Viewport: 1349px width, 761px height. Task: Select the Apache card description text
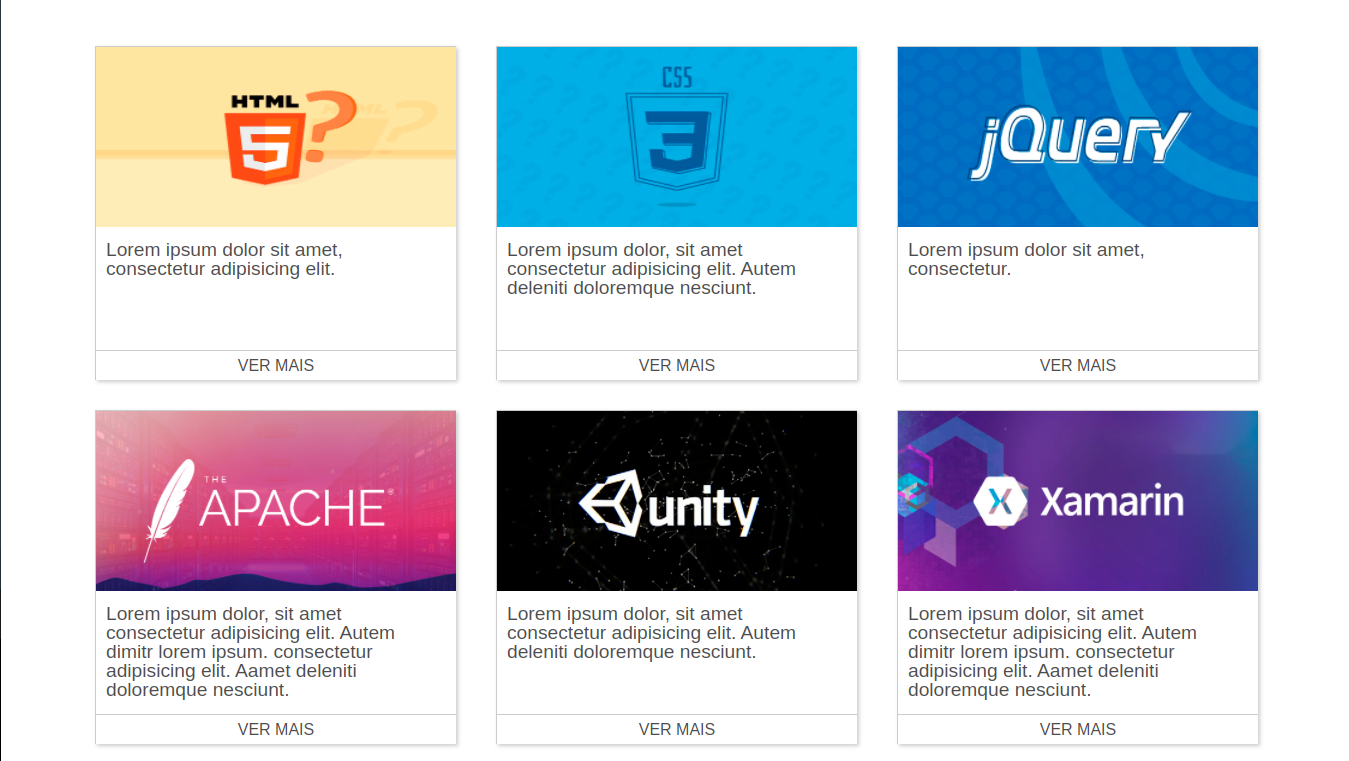[251, 652]
